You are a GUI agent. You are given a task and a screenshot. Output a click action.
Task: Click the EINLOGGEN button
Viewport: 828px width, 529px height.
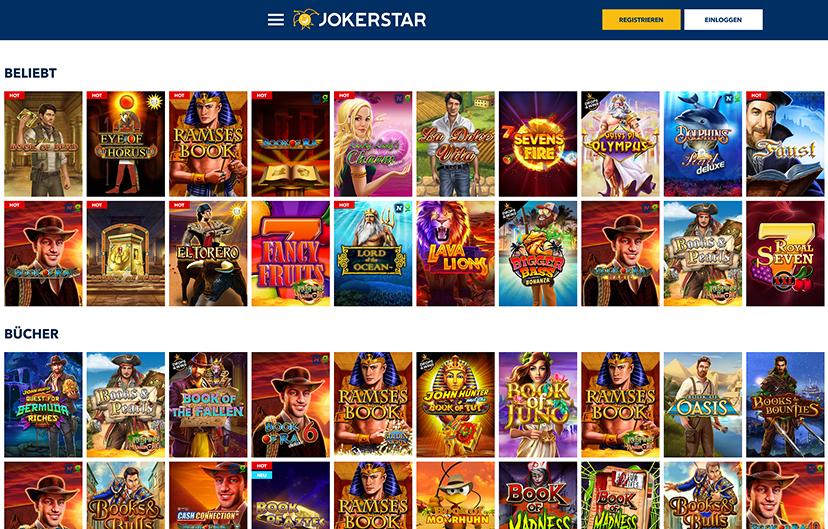723,20
